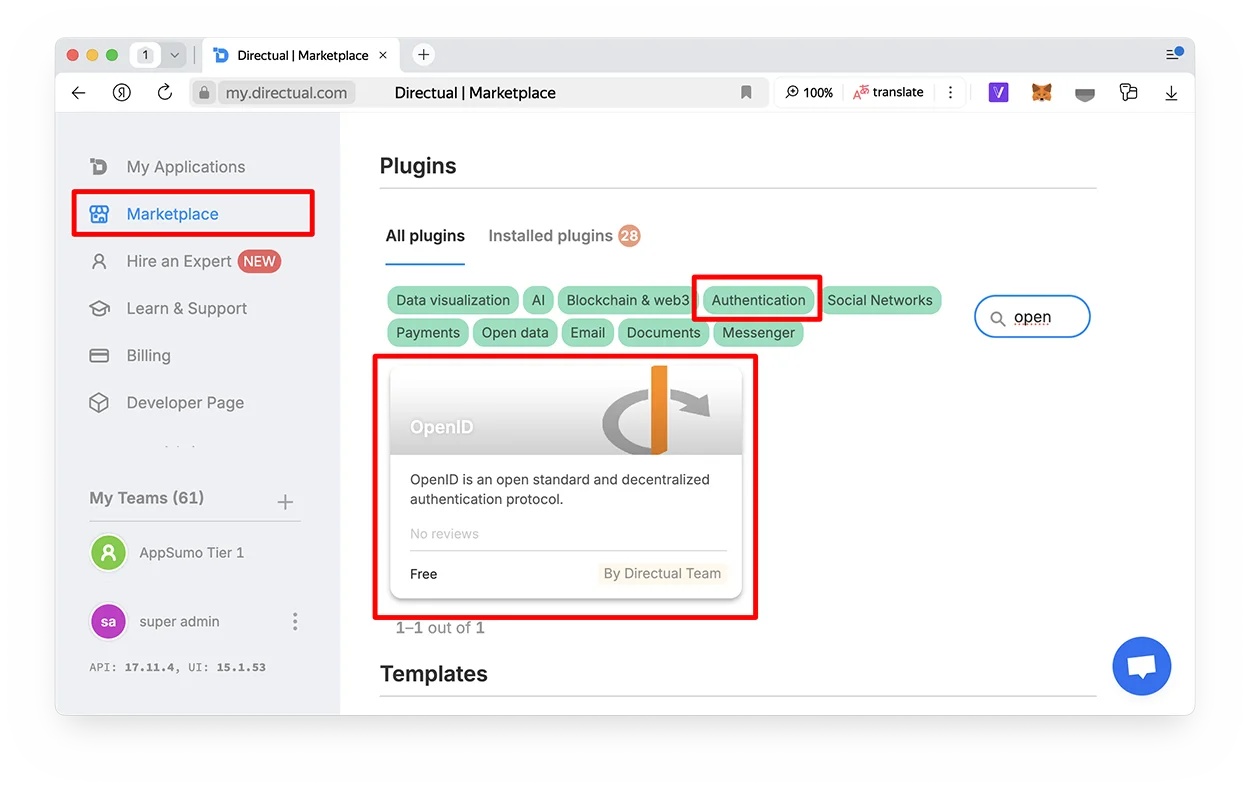1250x788 pixels.
Task: Open the three-dot menu beside translate
Action: click(x=950, y=93)
